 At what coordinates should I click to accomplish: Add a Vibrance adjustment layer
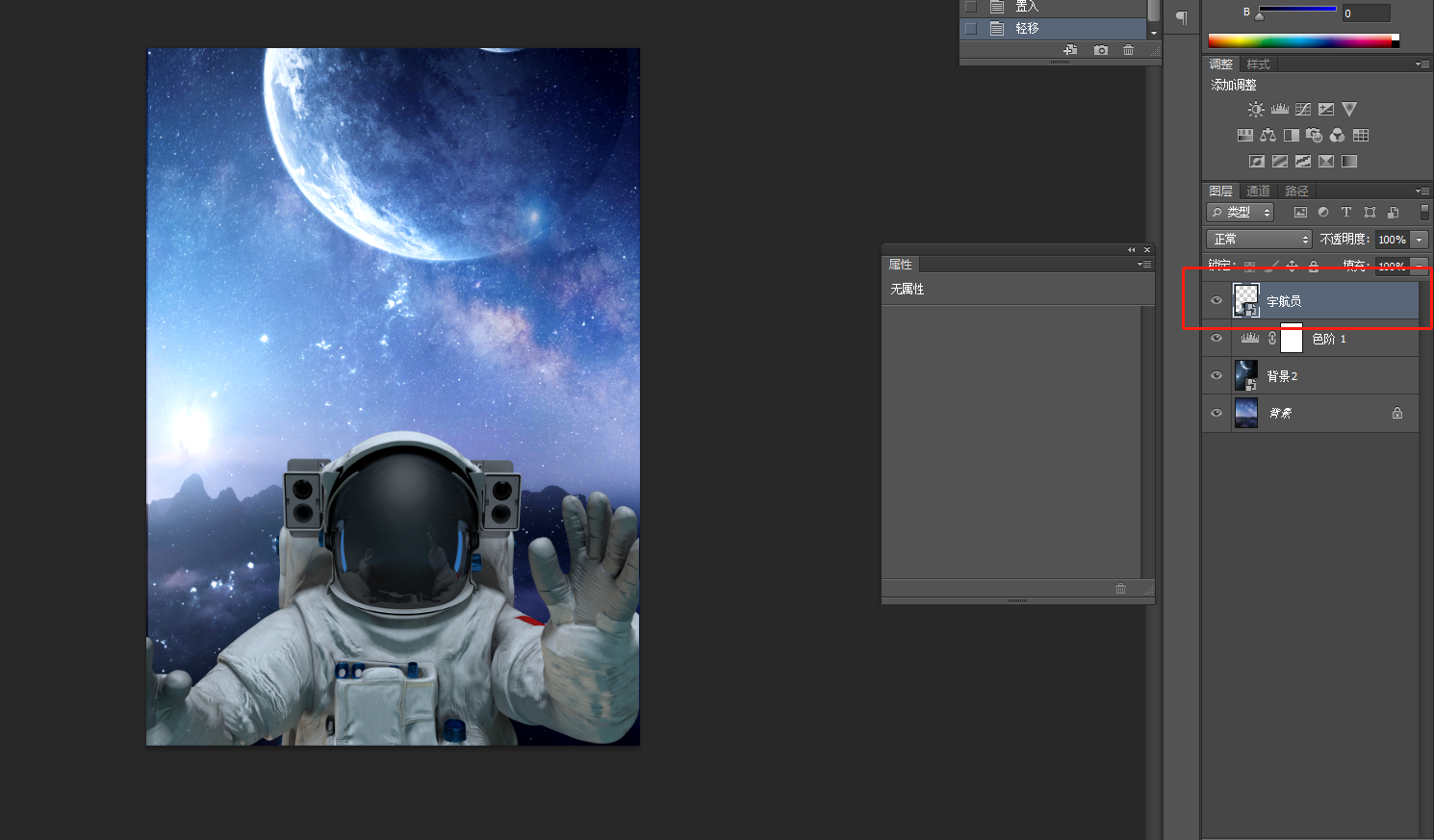click(x=1349, y=110)
